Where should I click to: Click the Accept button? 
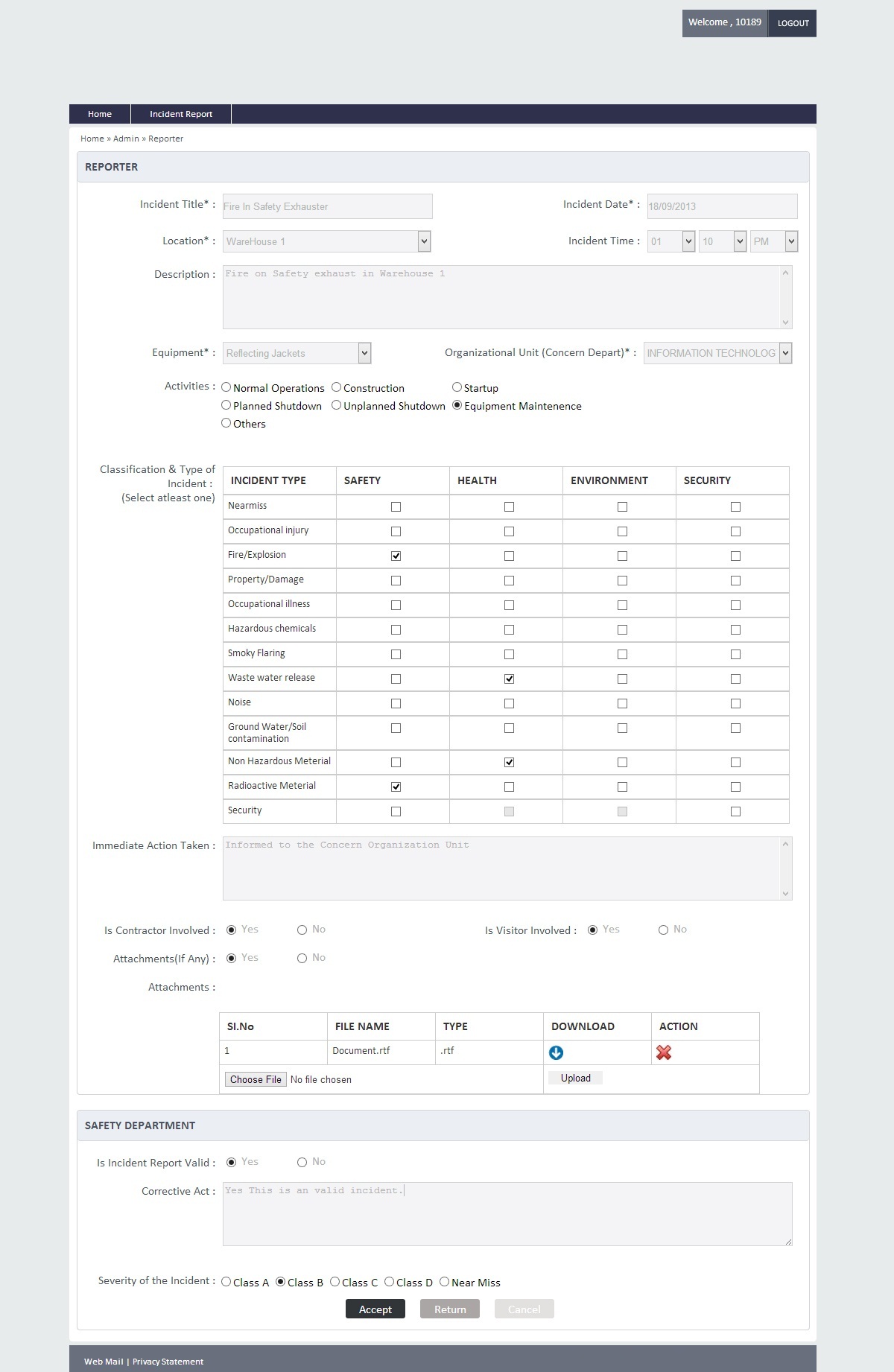375,1309
